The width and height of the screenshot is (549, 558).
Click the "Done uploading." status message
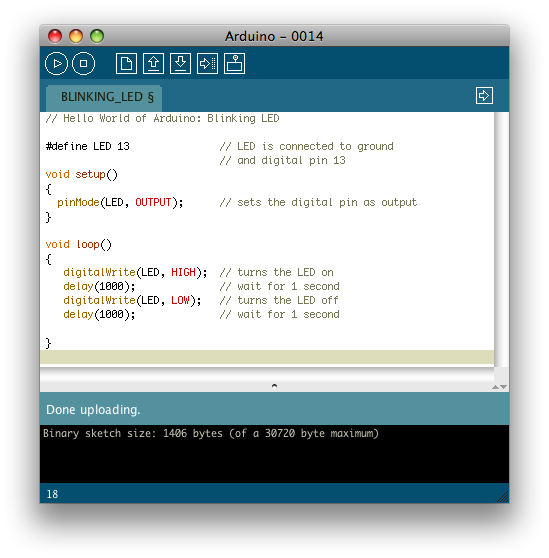pyautogui.click(x=93, y=410)
